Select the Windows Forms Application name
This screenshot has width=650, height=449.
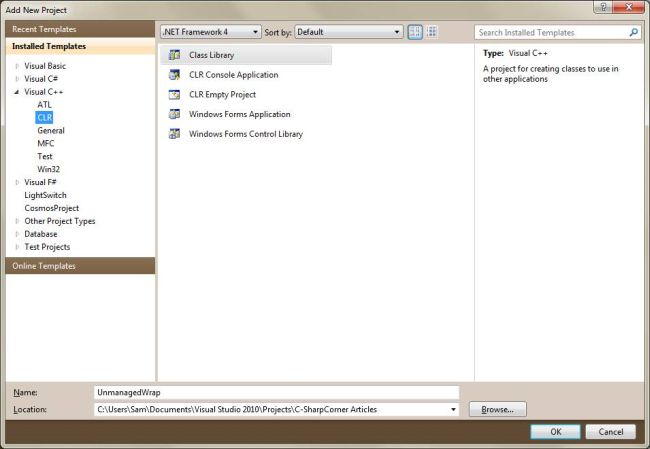point(240,114)
